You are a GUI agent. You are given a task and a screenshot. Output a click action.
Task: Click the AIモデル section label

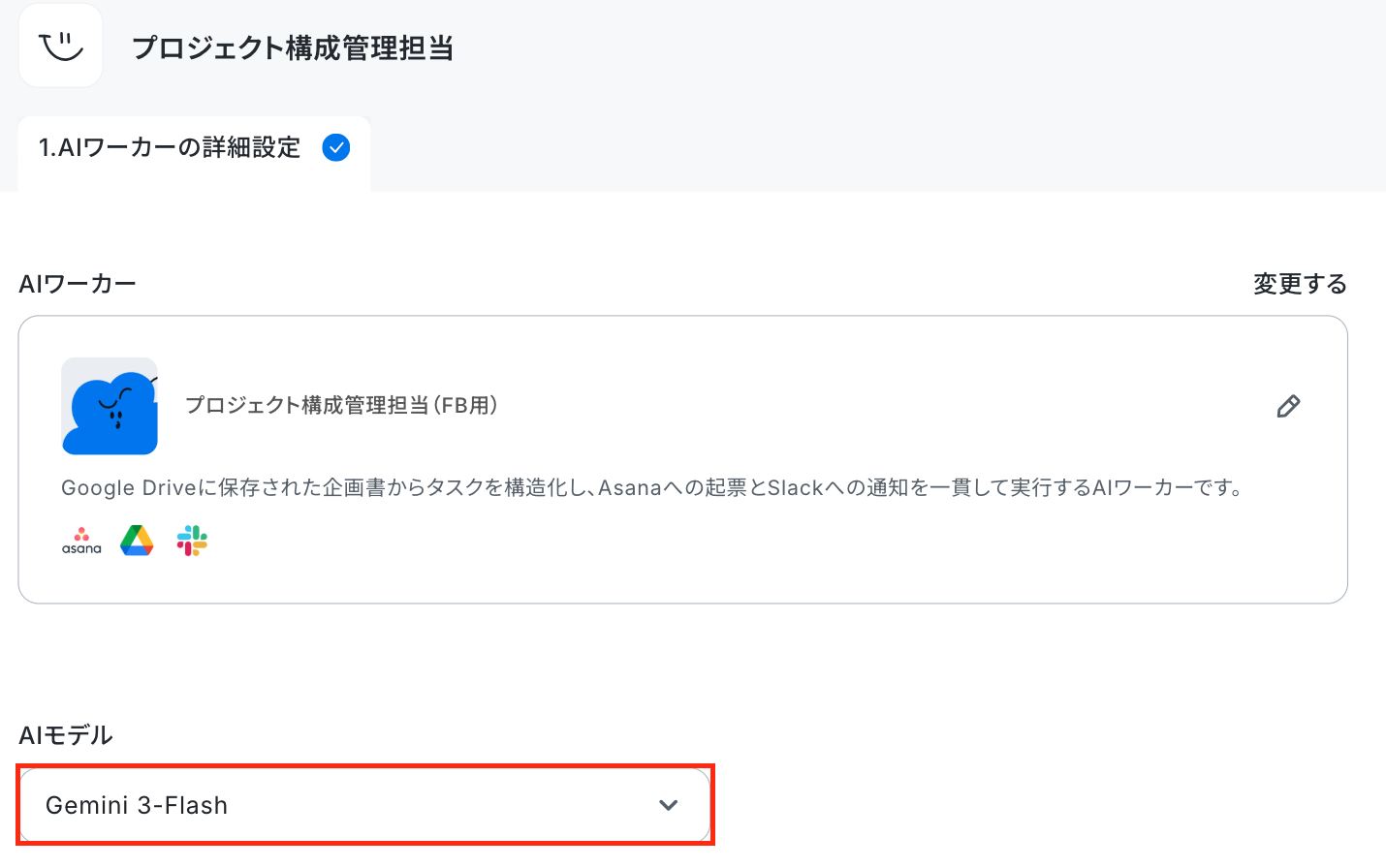tap(66, 735)
